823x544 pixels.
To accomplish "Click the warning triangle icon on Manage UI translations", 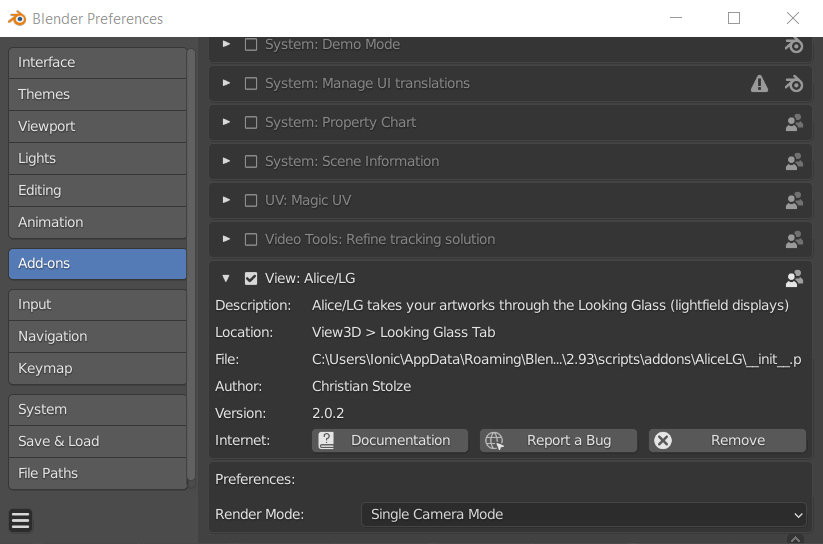I will (760, 84).
